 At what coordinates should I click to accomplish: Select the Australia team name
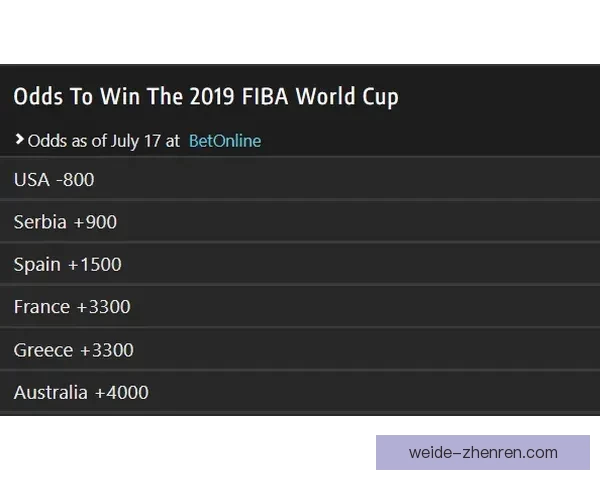click(51, 393)
